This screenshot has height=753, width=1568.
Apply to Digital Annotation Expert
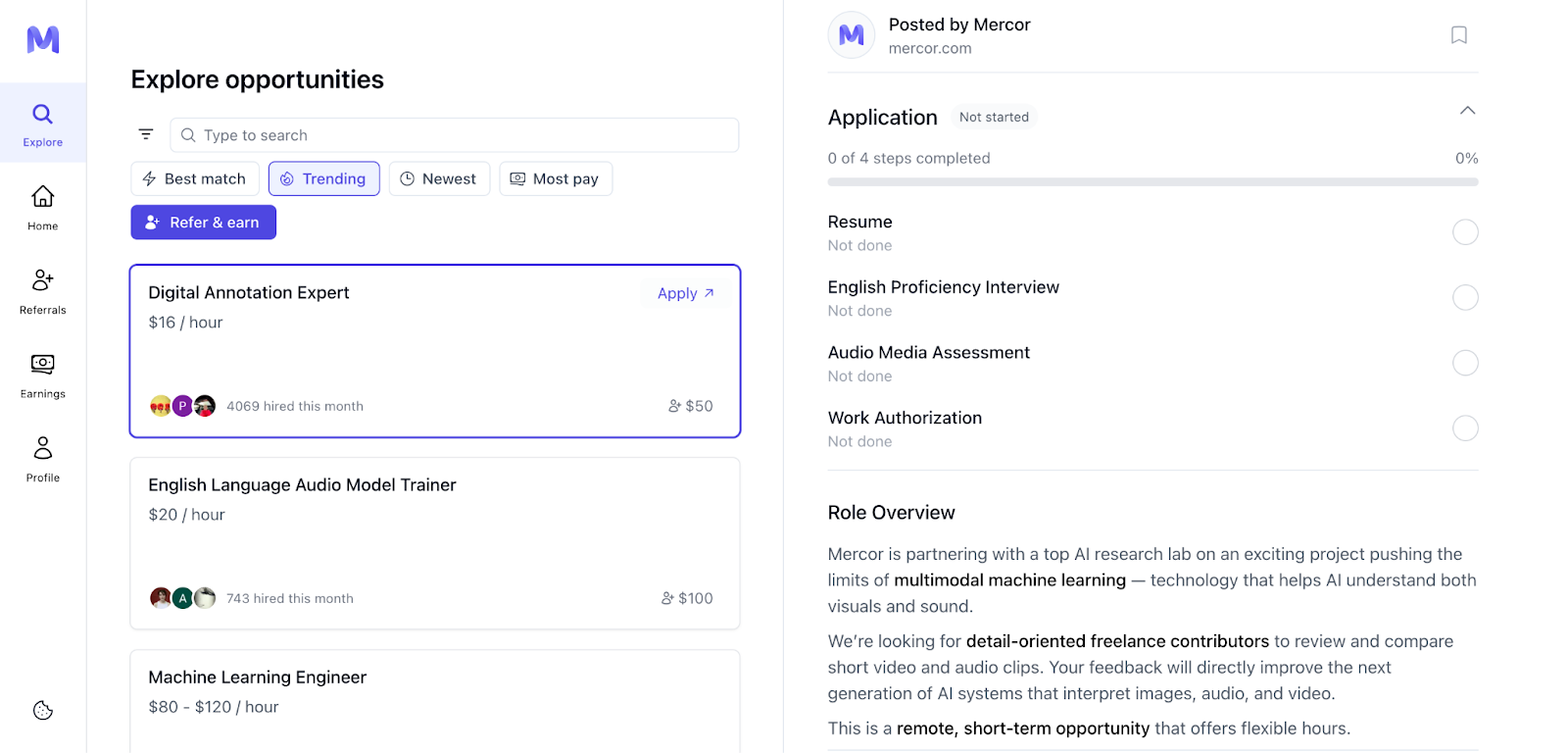click(x=685, y=293)
